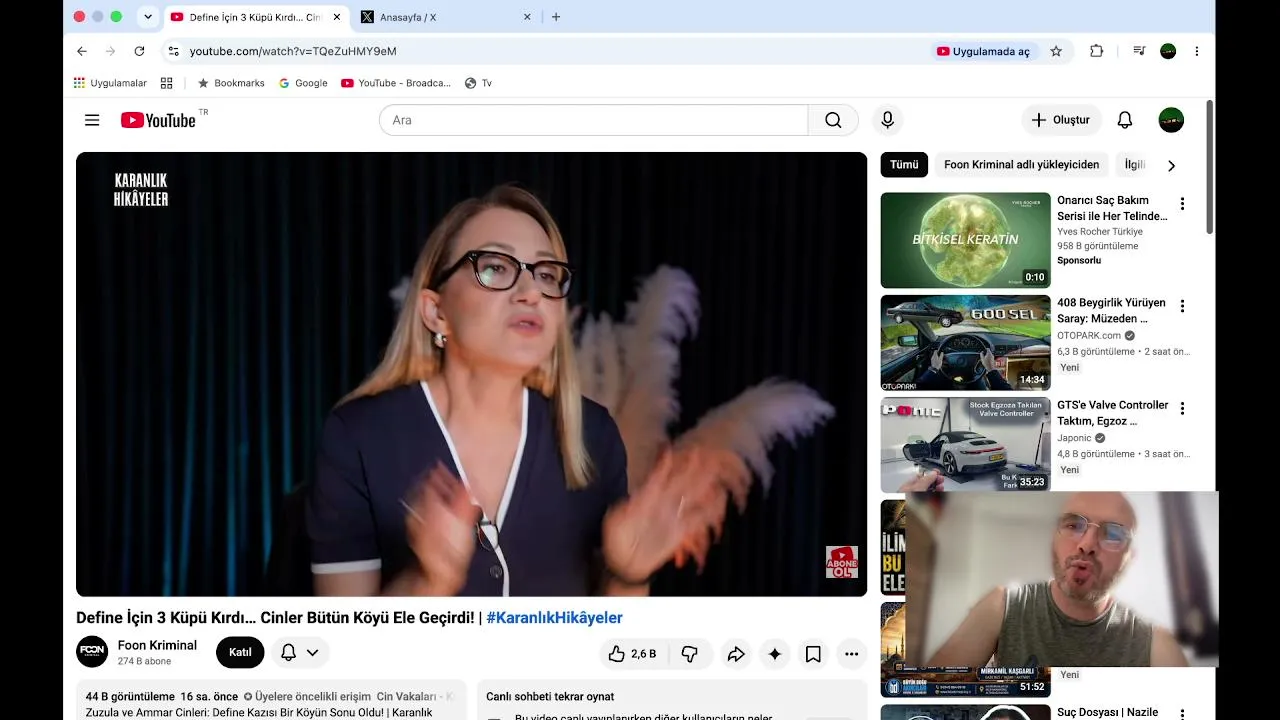Switch to the Anasayfa / X tab
Screen dimensions: 1280x720
click(446, 17)
